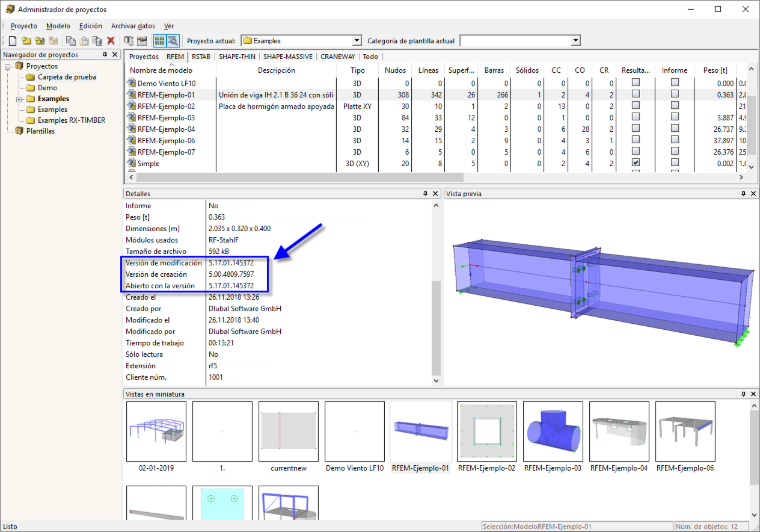Pin the Navegador de proyectos panel

click(105, 55)
